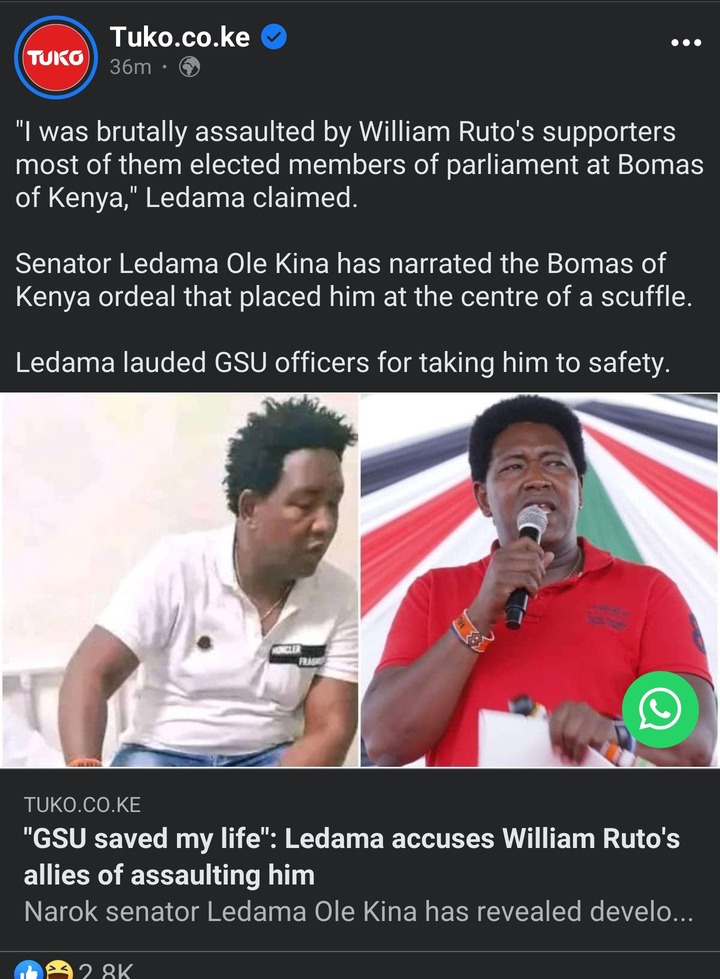
Task: Click the TUKO.CO.KE source domain label
Action: coord(82,805)
